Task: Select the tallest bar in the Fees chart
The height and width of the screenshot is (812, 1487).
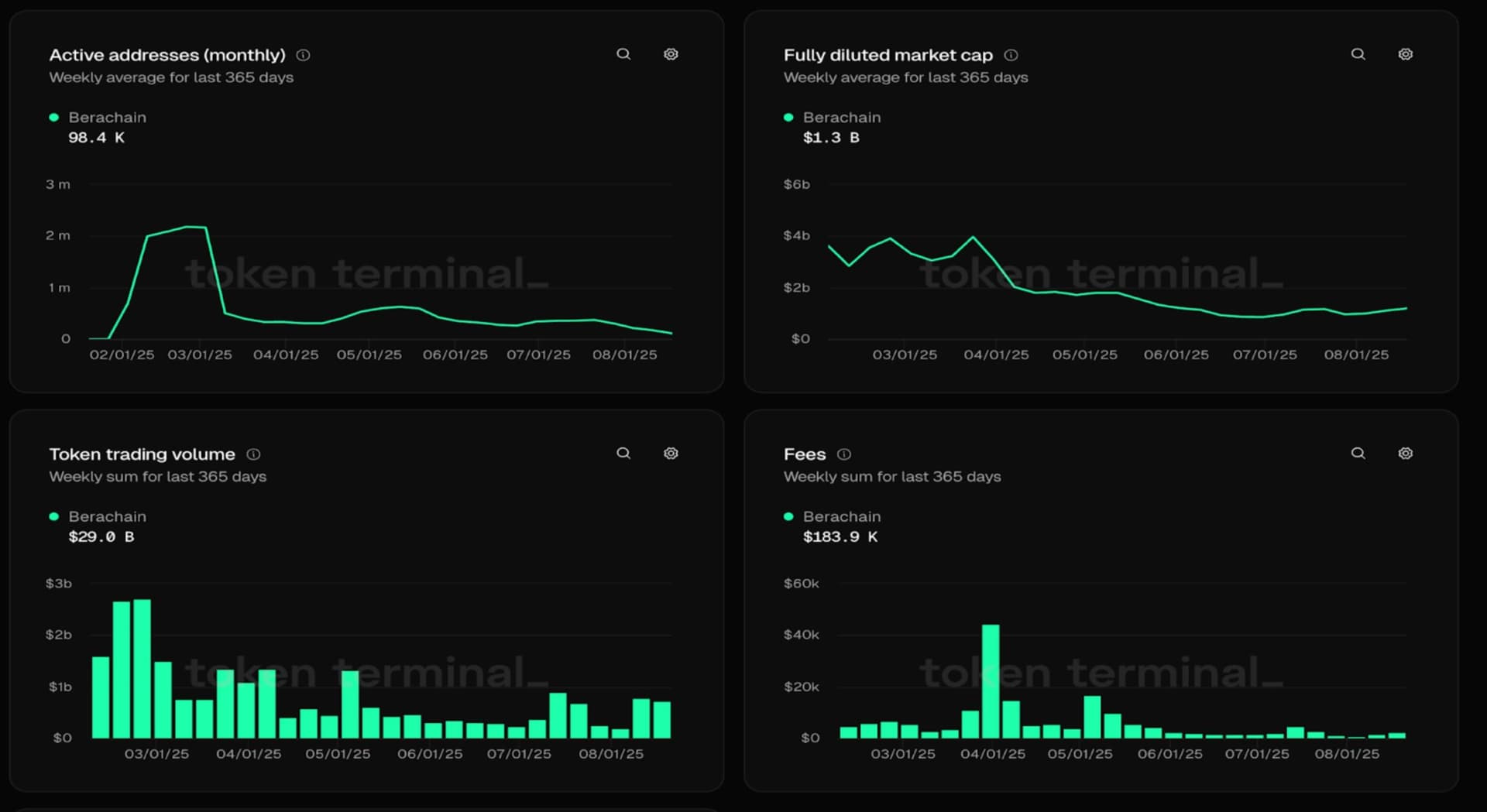Action: pos(992,681)
